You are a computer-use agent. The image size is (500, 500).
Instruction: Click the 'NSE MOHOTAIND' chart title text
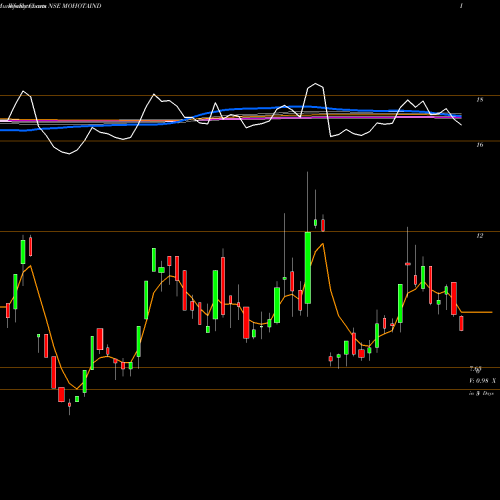coord(75,6)
